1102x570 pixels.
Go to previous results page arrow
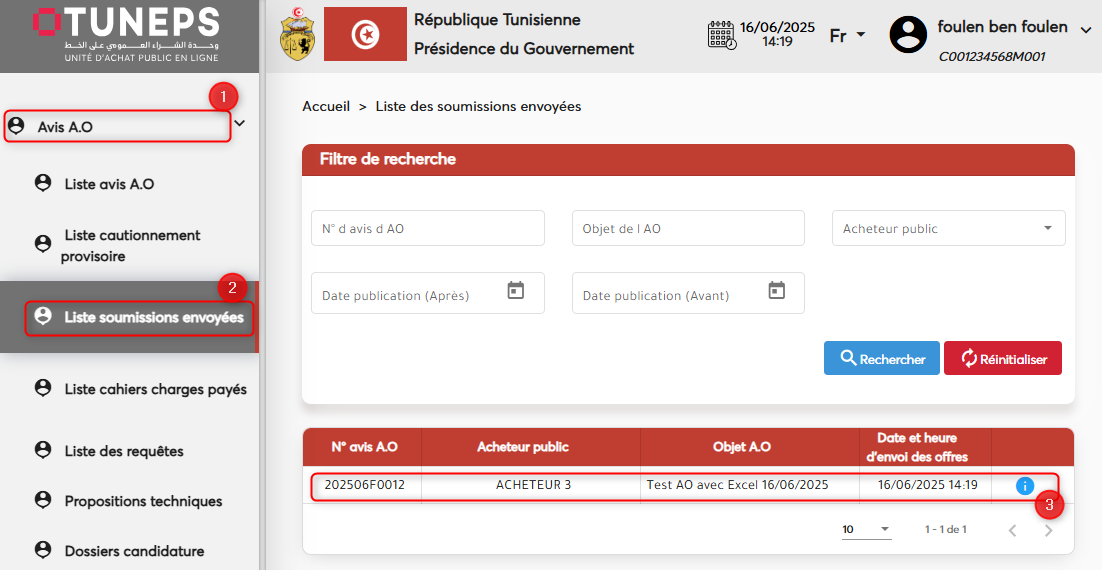(x=1012, y=530)
